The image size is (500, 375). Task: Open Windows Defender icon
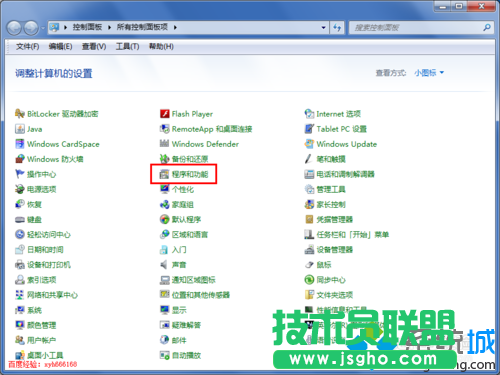tap(165, 144)
